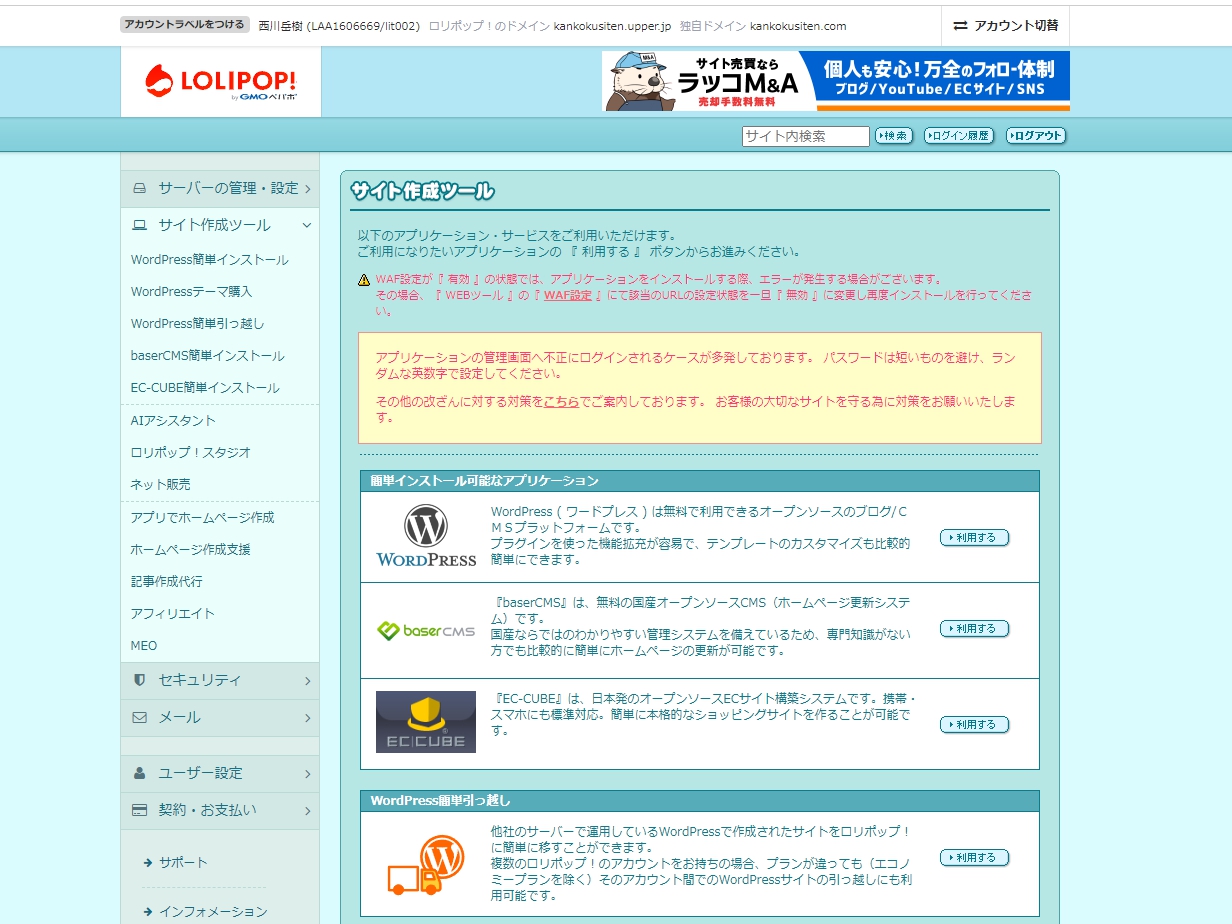Image resolution: width=1232 pixels, height=924 pixels.
Task: Click the LOLIPOP! logo
Action: coord(220,82)
